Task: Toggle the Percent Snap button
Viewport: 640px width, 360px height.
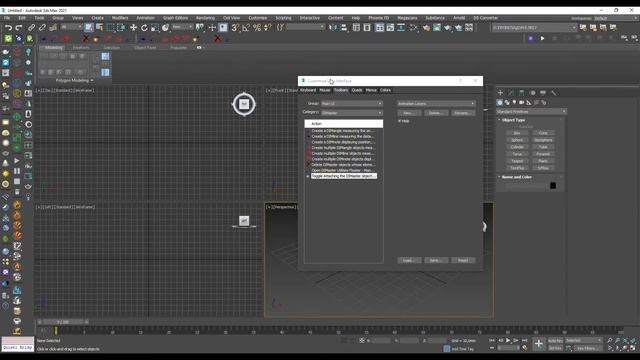Action: (x=257, y=28)
